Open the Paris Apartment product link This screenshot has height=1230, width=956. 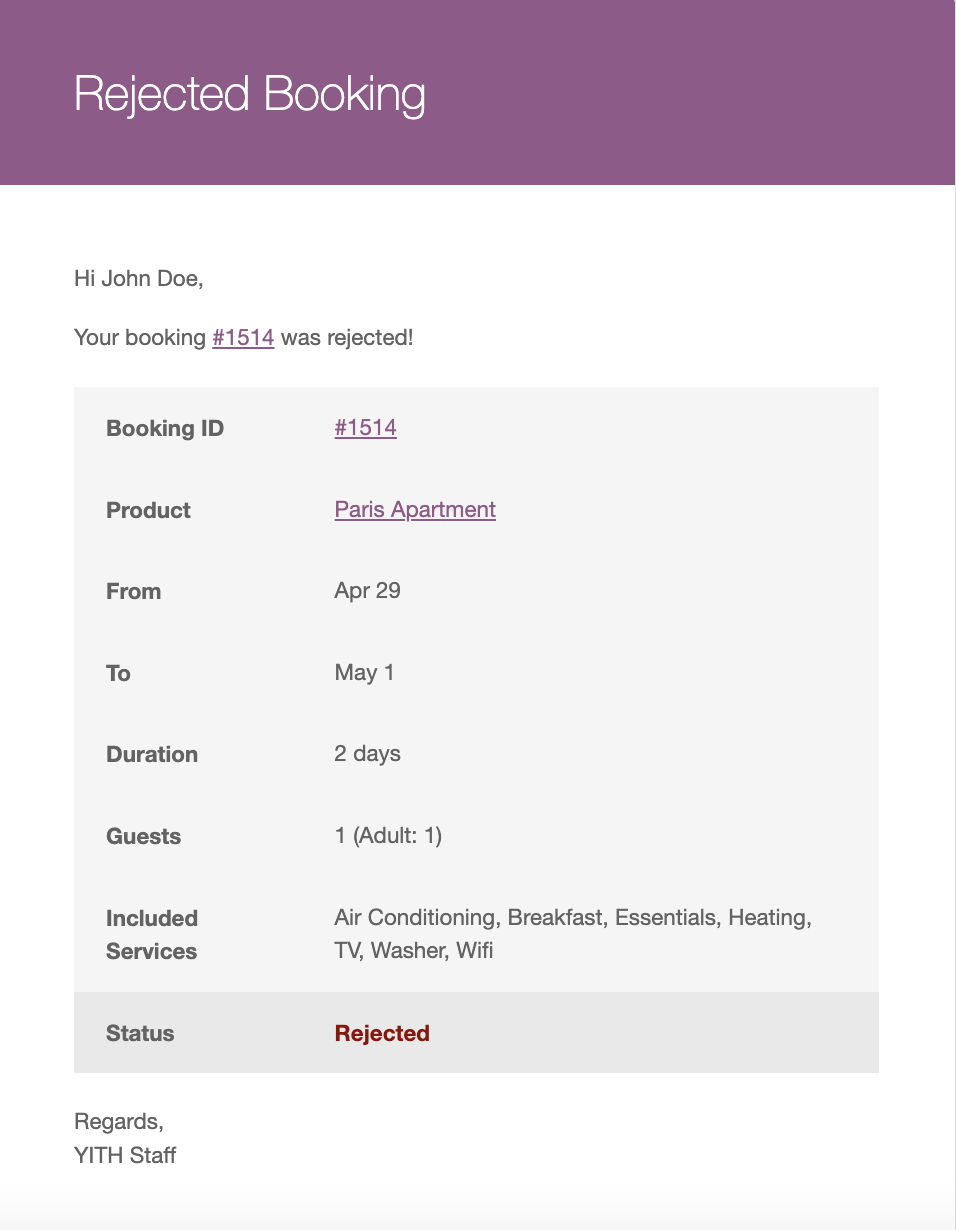tap(415, 510)
